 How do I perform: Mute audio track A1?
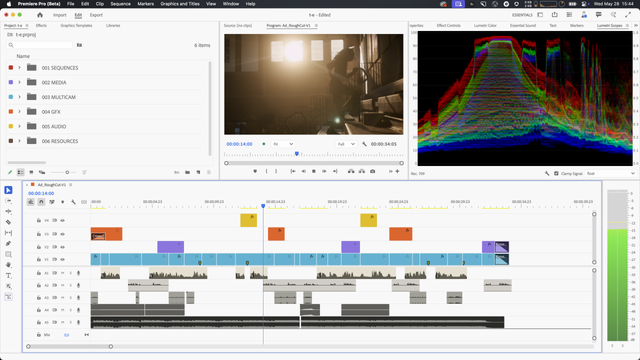click(x=62, y=273)
